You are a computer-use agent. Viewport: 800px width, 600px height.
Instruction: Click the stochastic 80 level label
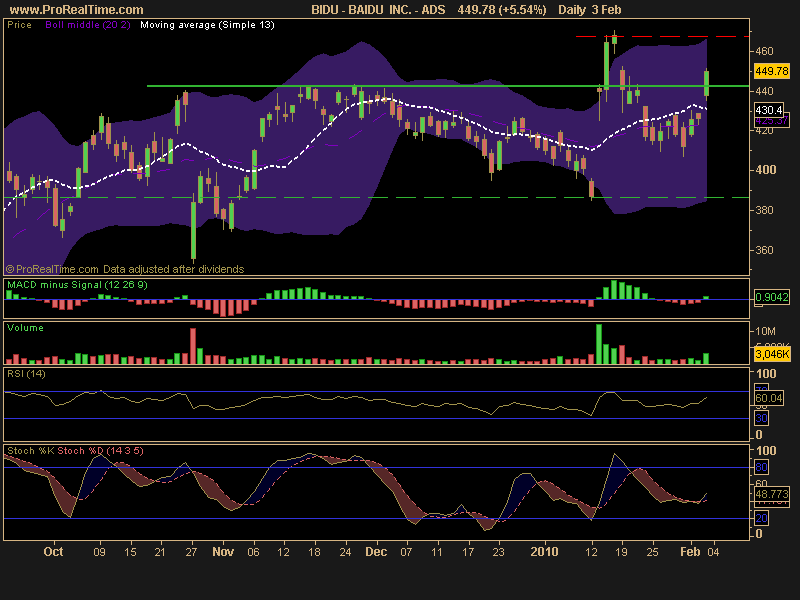pyautogui.click(x=761, y=467)
